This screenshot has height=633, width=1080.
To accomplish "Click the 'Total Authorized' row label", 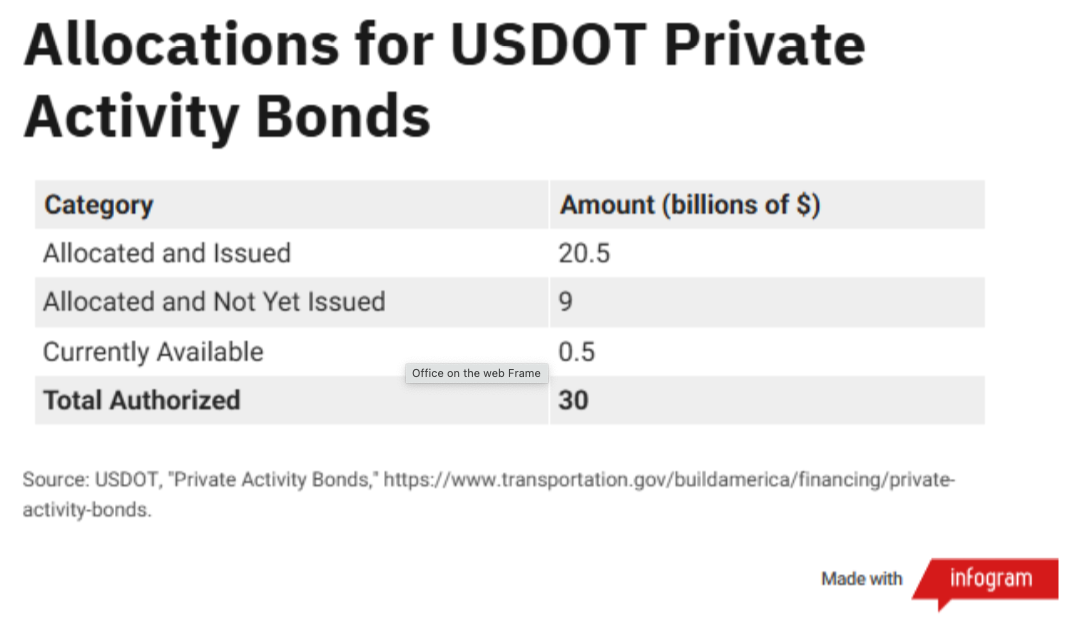I will click(x=142, y=400).
